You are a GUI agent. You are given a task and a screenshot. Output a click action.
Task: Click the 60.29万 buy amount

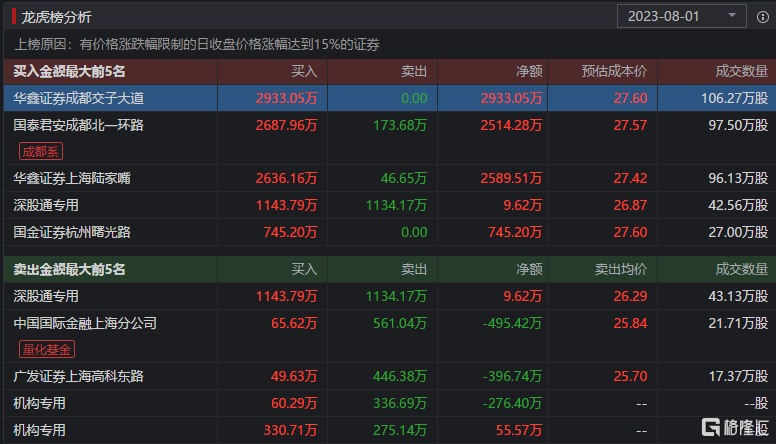coord(294,403)
